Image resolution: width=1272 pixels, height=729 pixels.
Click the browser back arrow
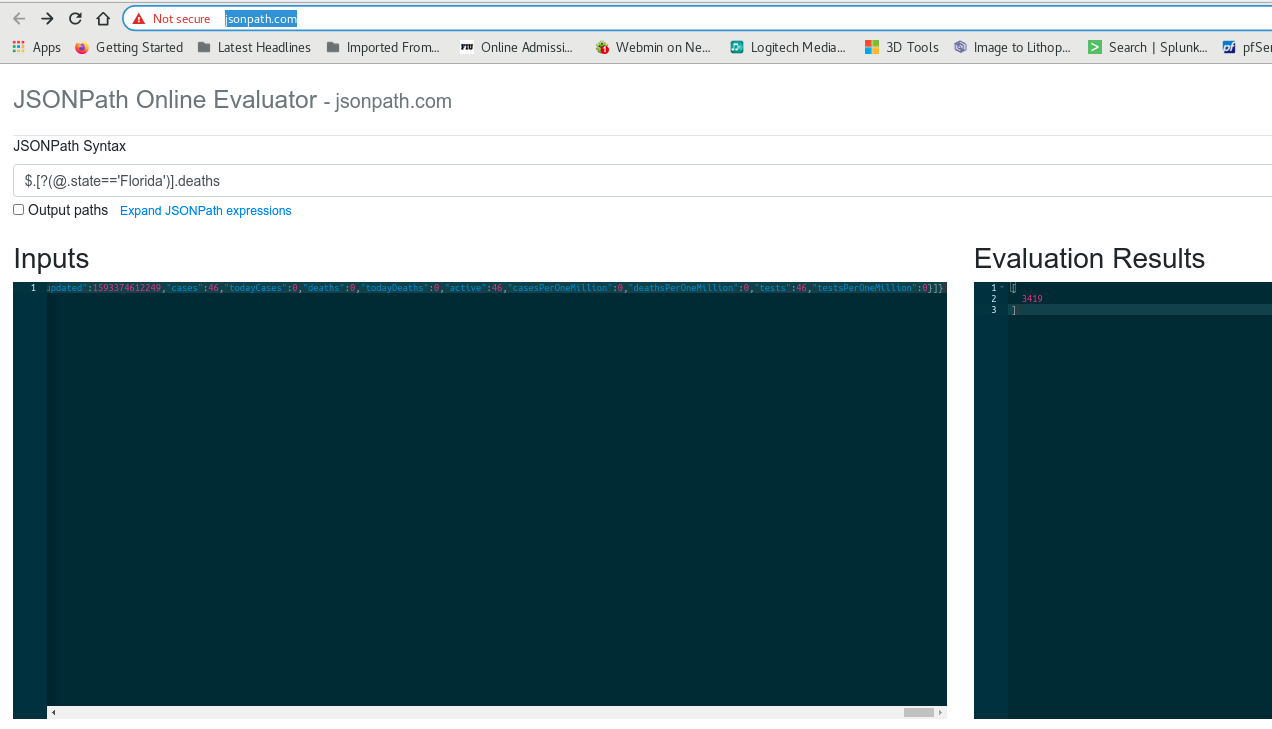(x=19, y=19)
